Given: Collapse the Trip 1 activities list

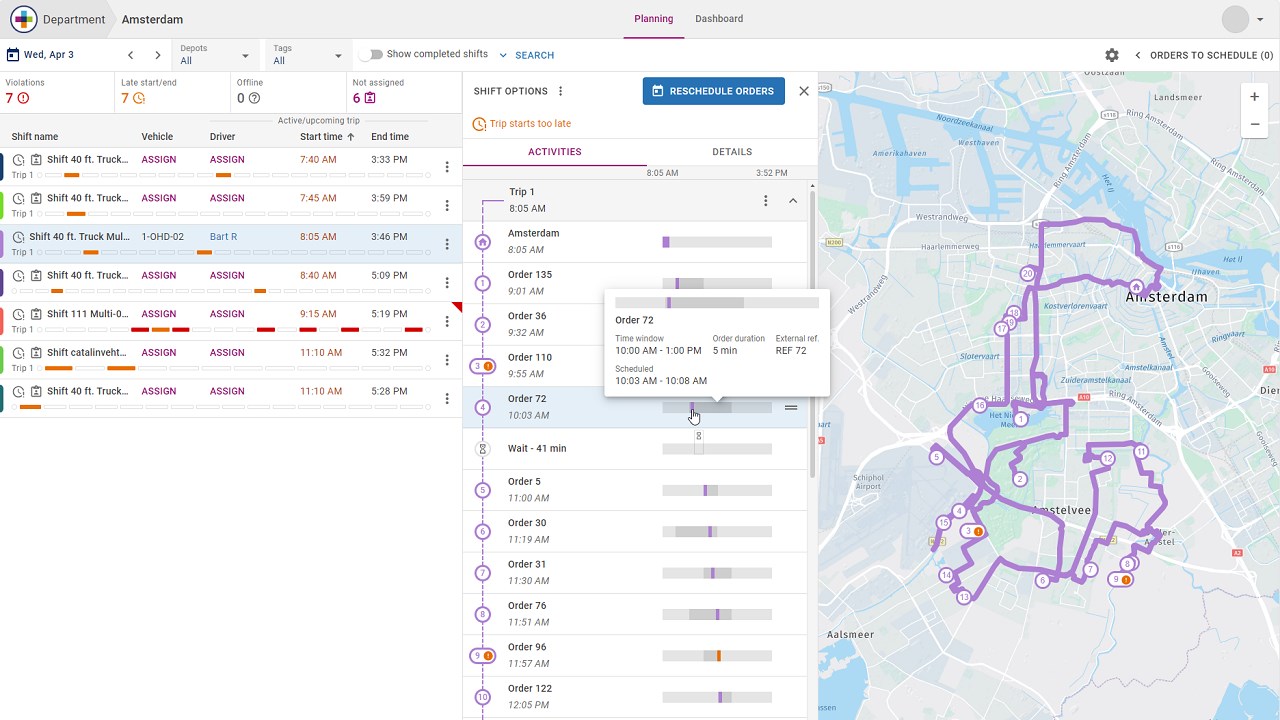Looking at the screenshot, I should (793, 201).
